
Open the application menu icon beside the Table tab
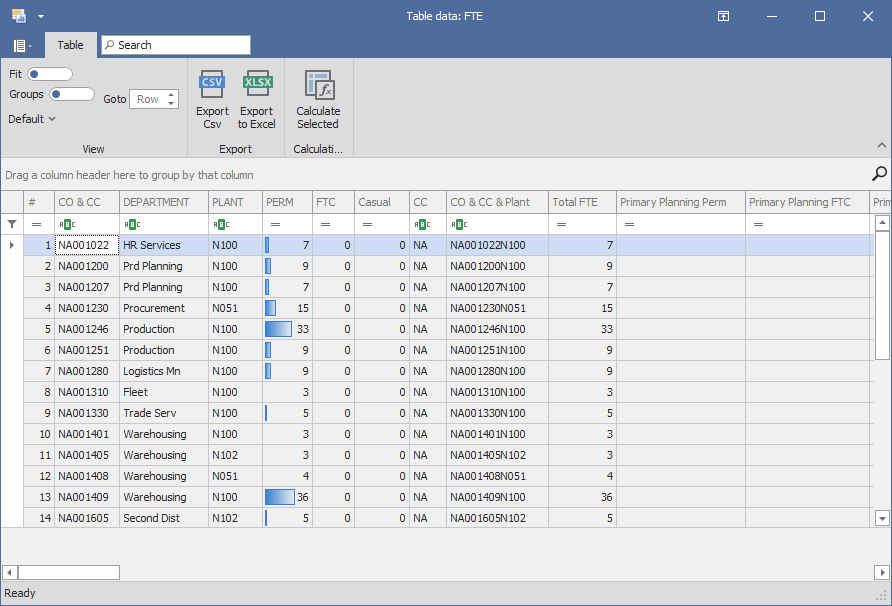(22, 46)
